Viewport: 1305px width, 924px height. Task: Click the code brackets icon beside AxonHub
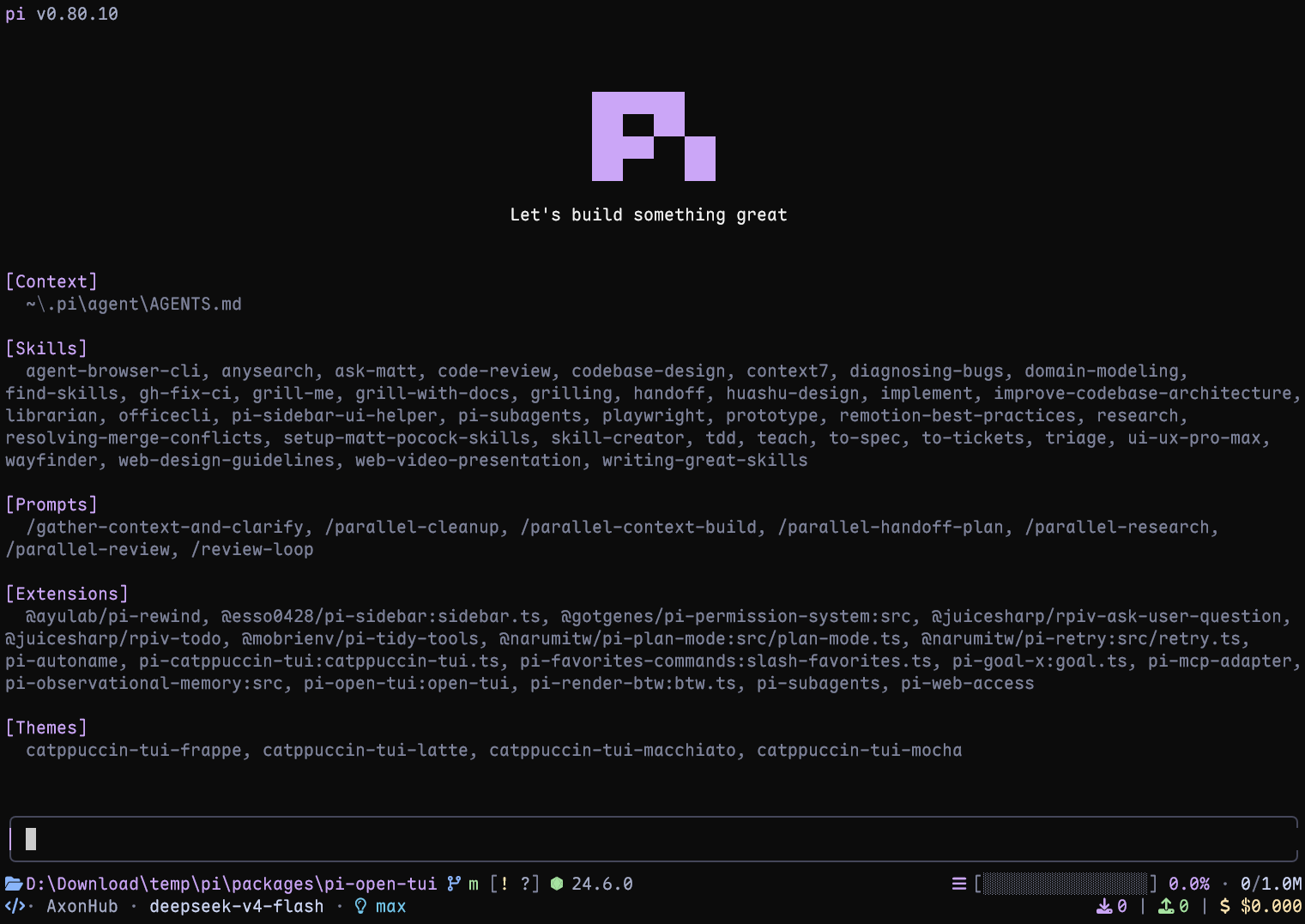(x=16, y=906)
